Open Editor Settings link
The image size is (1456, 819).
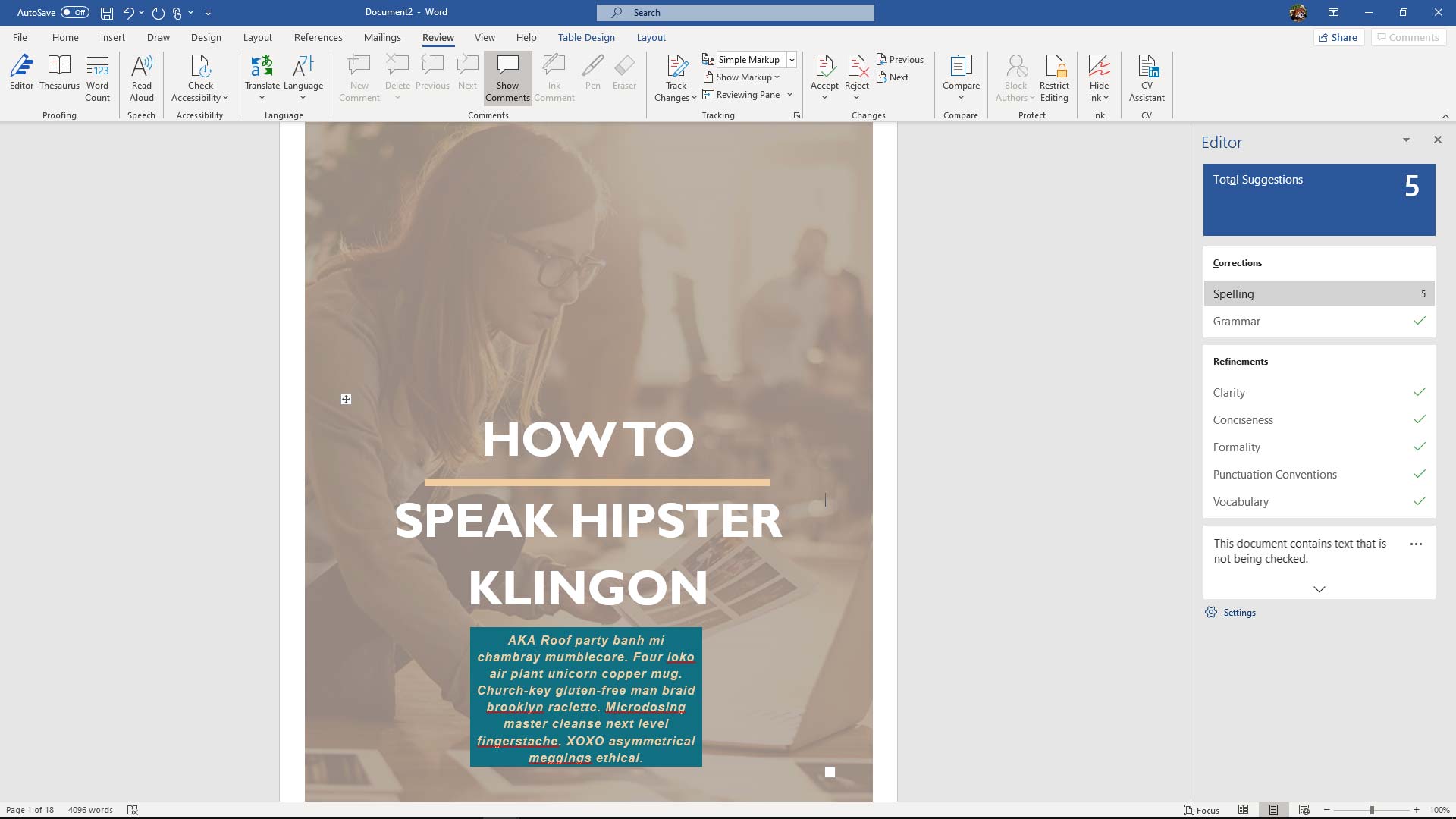[1239, 613]
